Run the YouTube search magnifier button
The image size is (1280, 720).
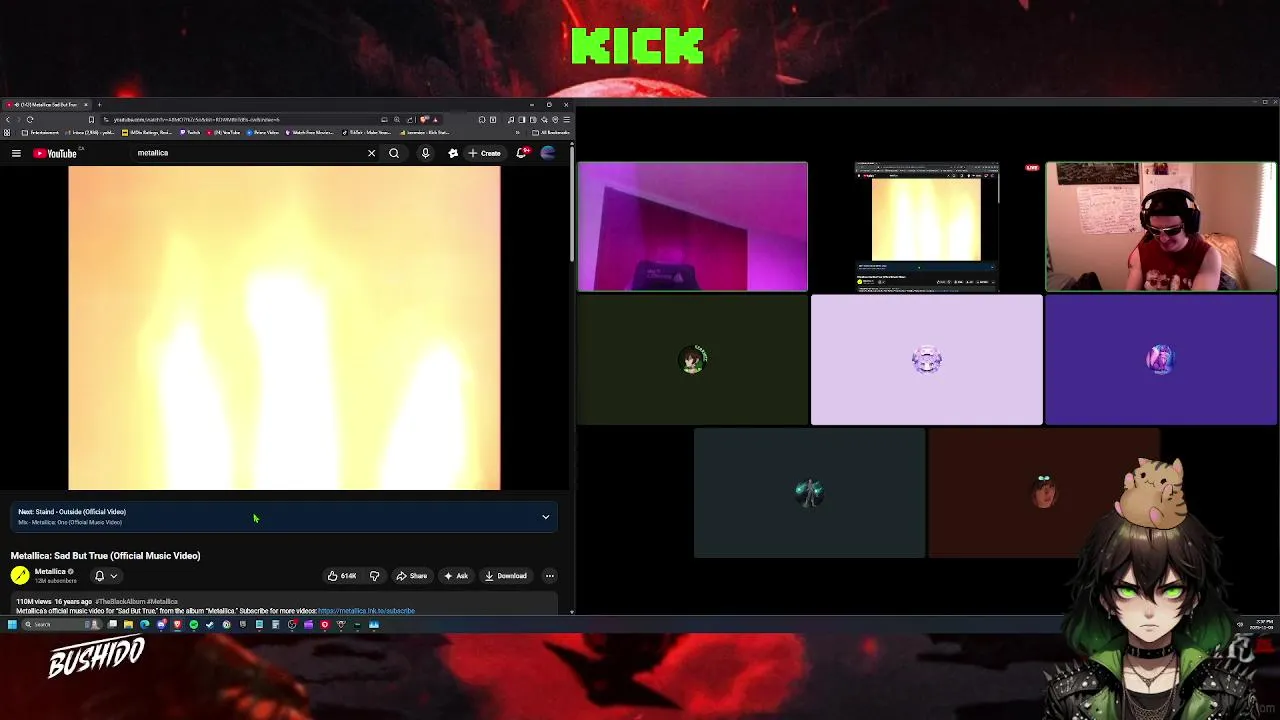(394, 153)
